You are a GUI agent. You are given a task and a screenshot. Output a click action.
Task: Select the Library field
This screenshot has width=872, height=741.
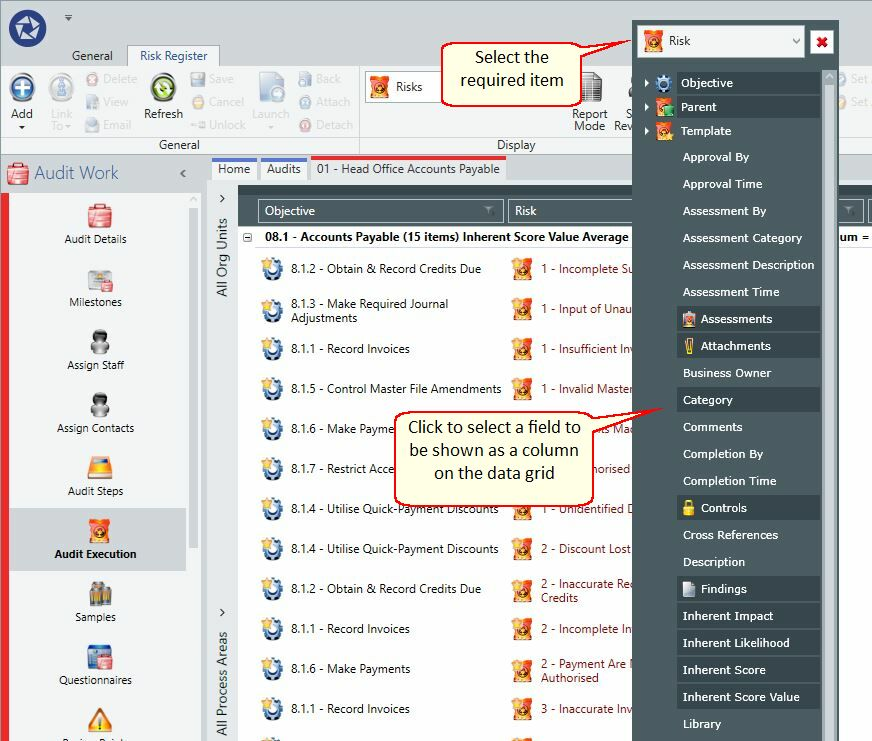[x=749, y=724]
